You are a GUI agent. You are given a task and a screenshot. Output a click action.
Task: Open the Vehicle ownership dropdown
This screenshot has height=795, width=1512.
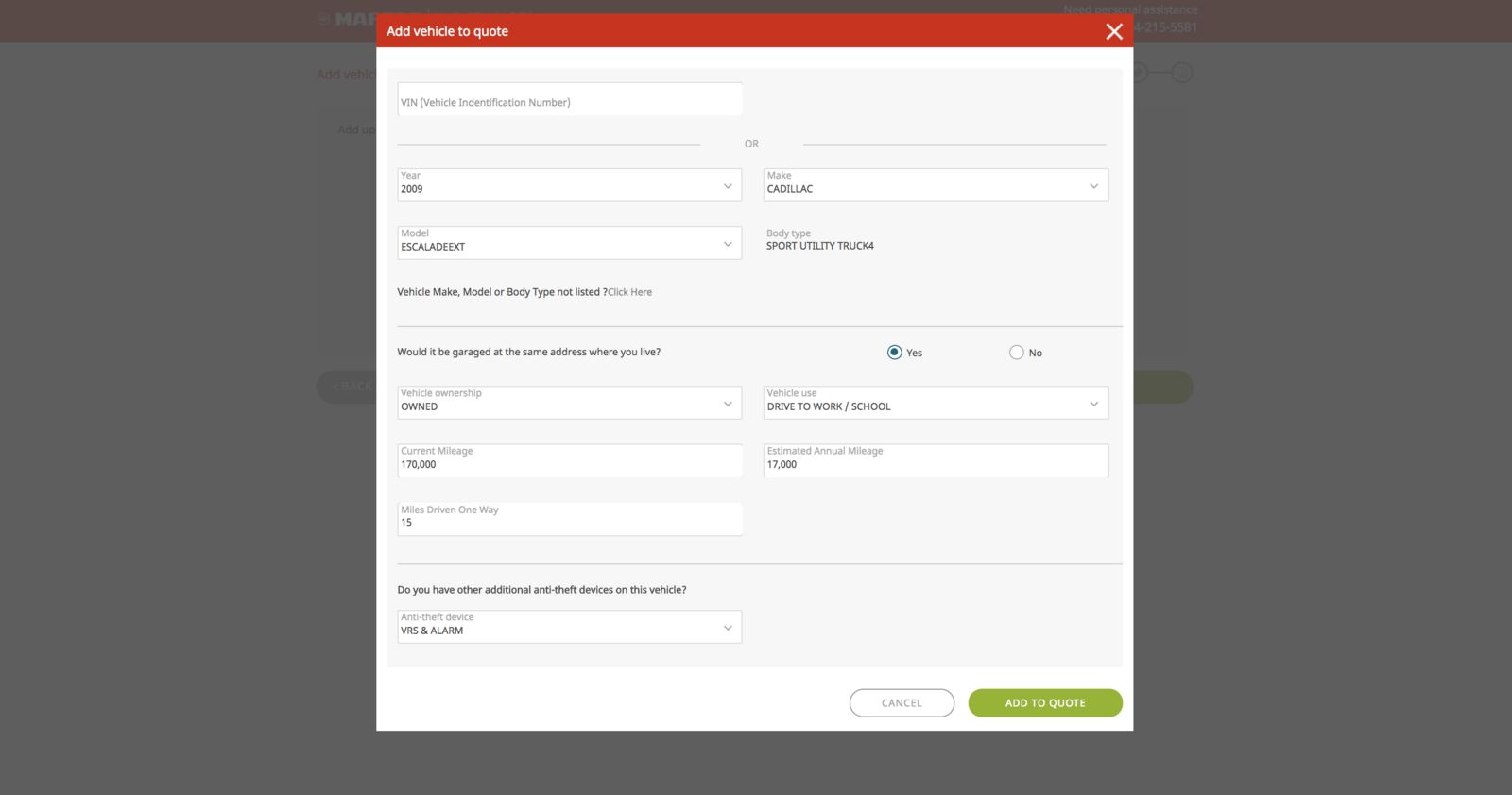pyautogui.click(x=570, y=403)
